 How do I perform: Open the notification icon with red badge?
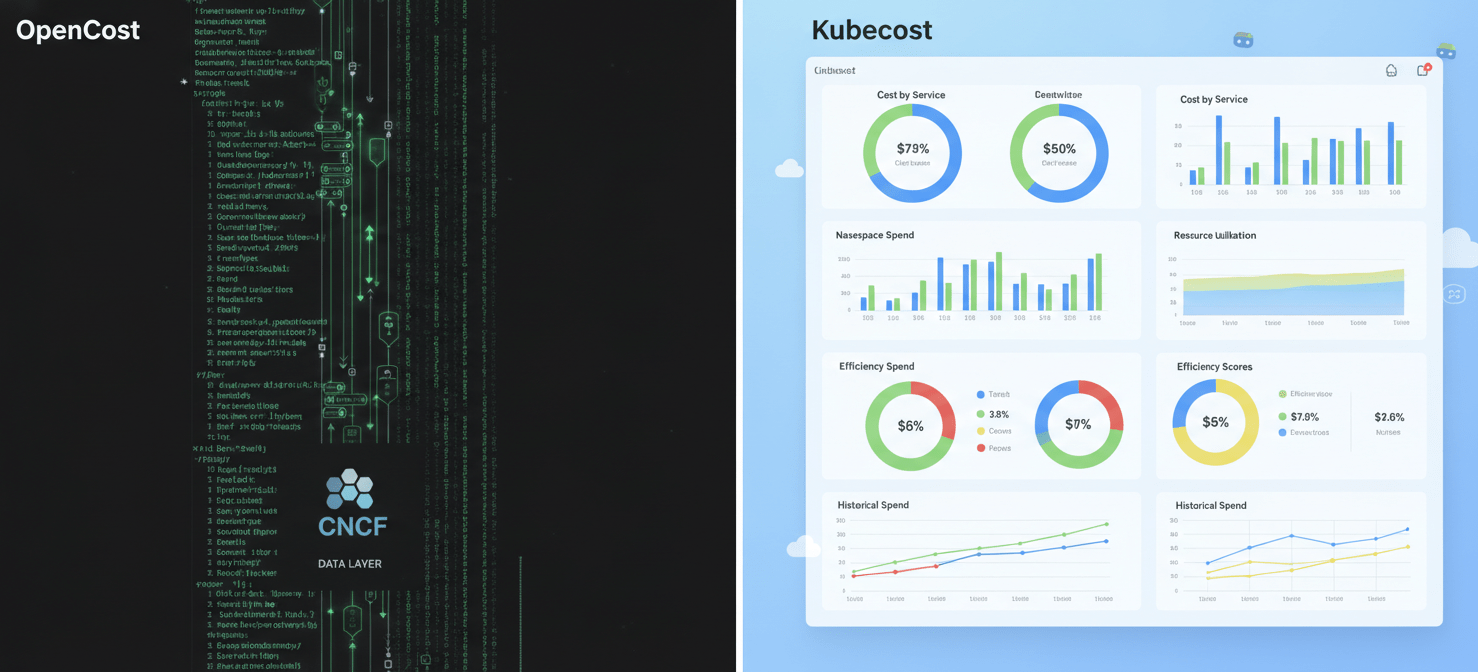pos(1423,70)
